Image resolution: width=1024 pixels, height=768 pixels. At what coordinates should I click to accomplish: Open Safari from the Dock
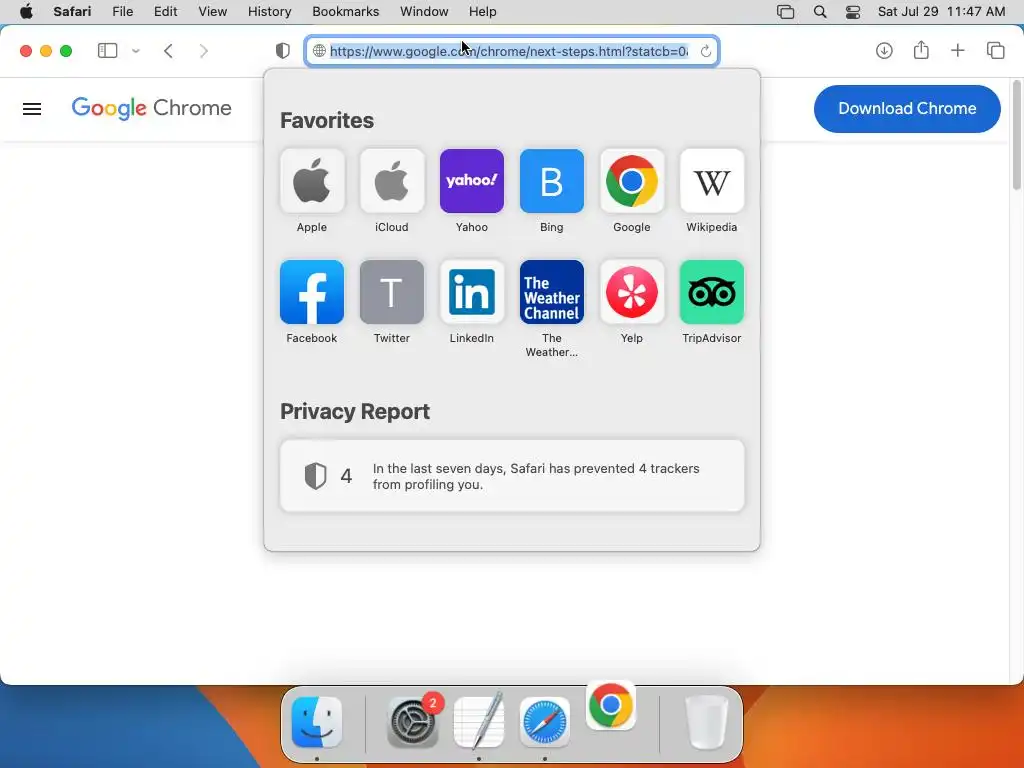point(545,722)
